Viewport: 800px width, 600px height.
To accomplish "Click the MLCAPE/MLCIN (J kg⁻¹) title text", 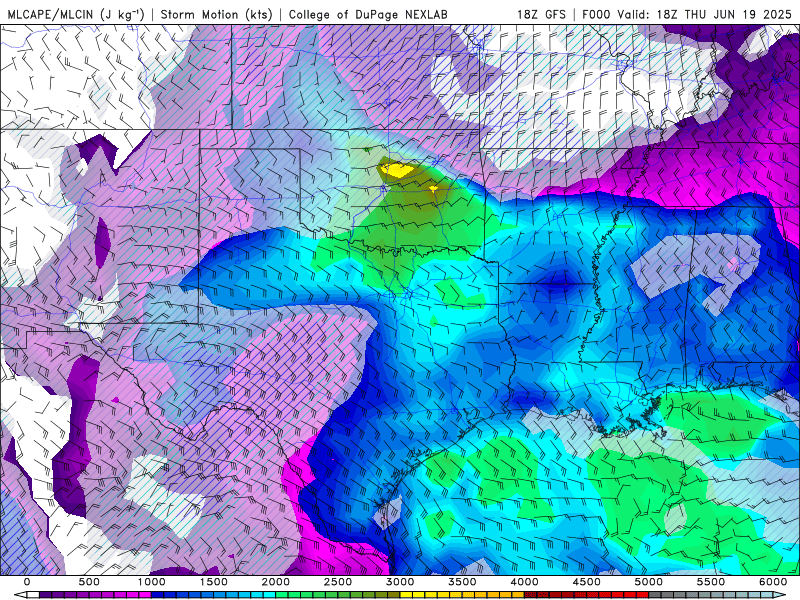I will 76,15.
